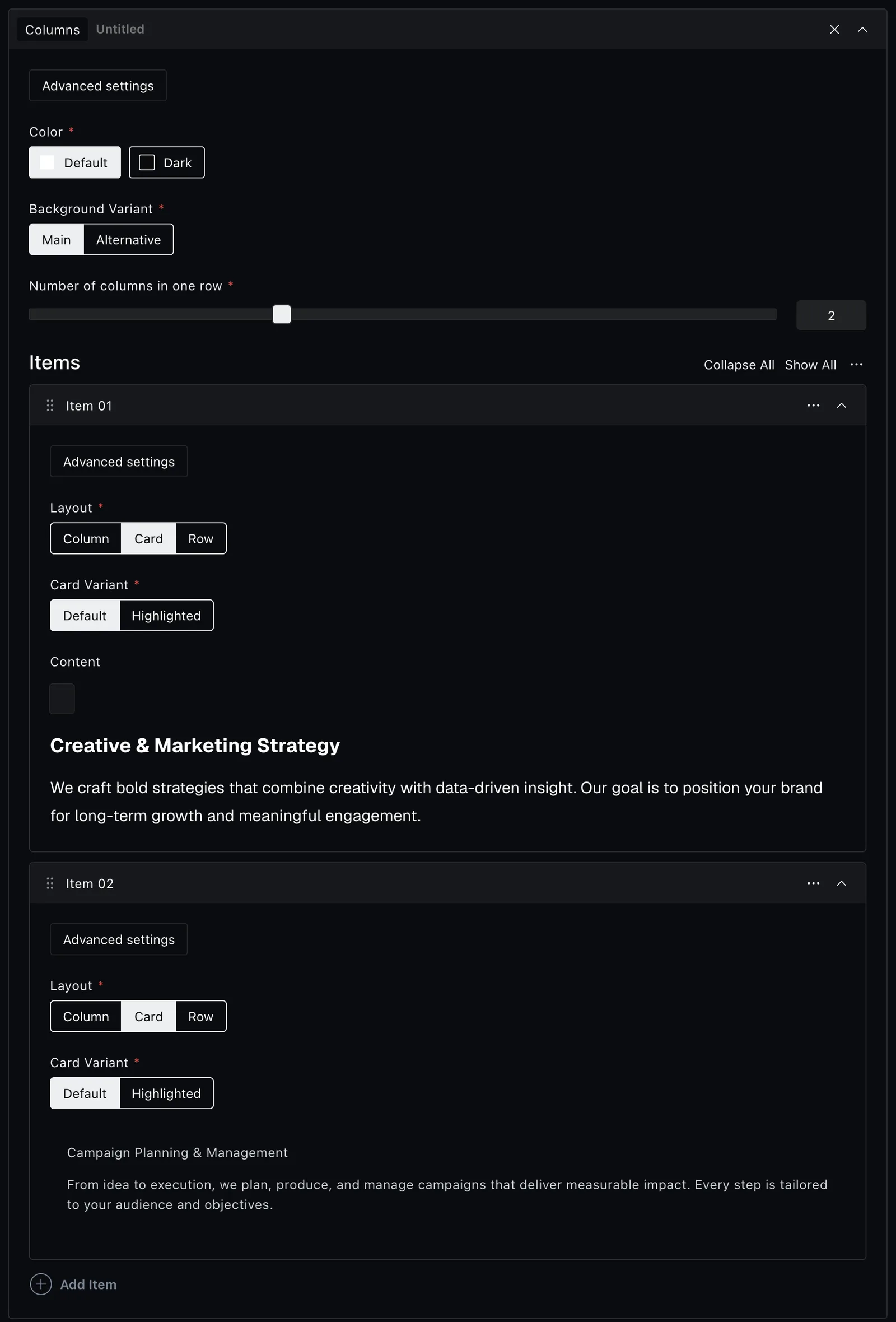
Task: Open Advanced settings in Item 01
Action: (x=119, y=462)
